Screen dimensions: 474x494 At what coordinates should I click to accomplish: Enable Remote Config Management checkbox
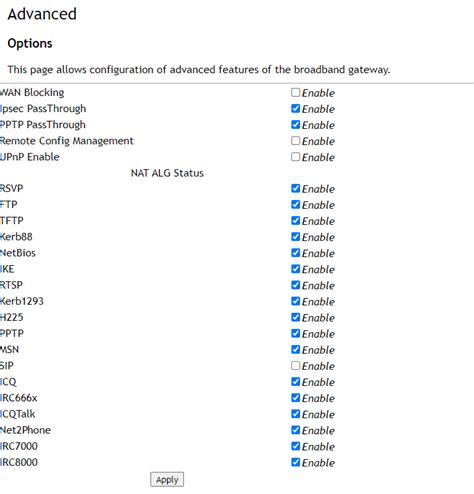click(295, 140)
